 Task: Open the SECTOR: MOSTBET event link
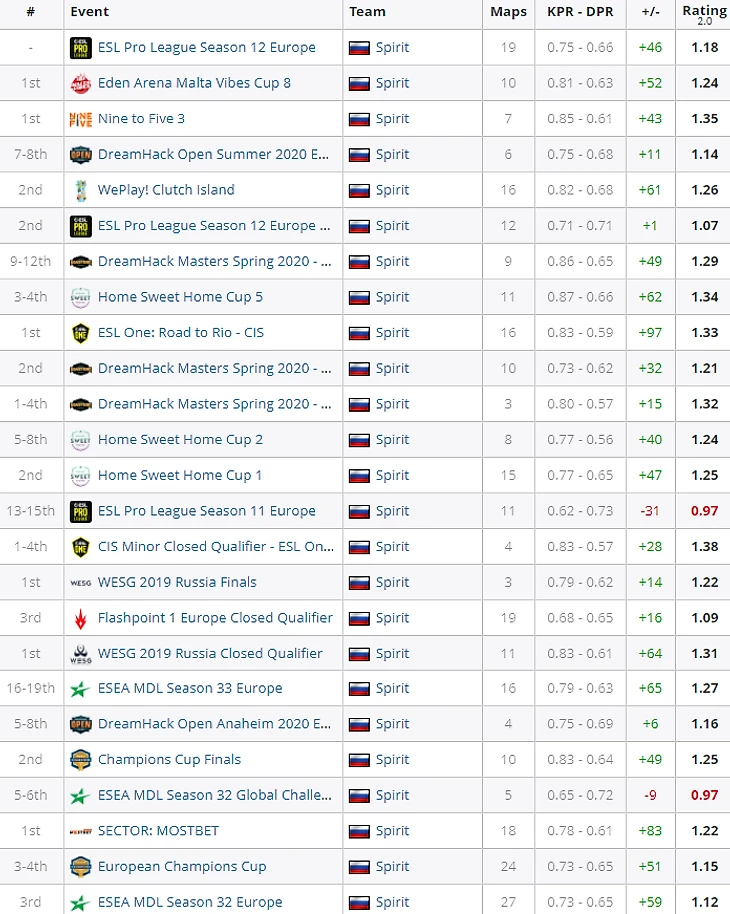pos(158,831)
